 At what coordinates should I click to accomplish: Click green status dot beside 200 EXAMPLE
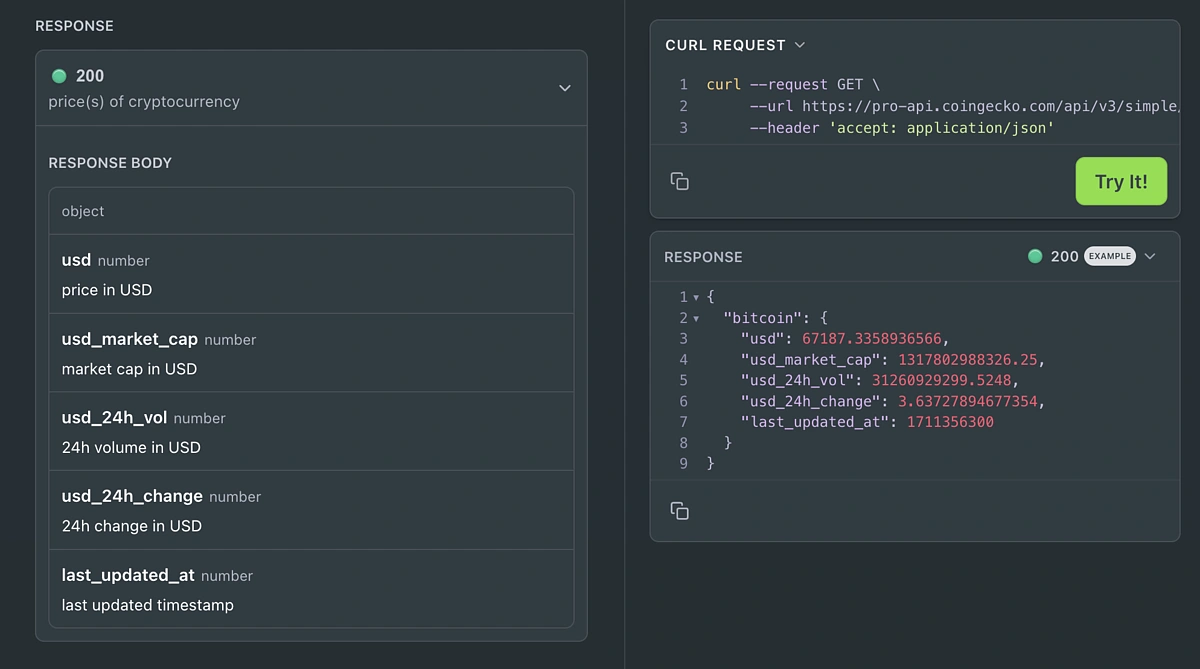pos(1035,257)
